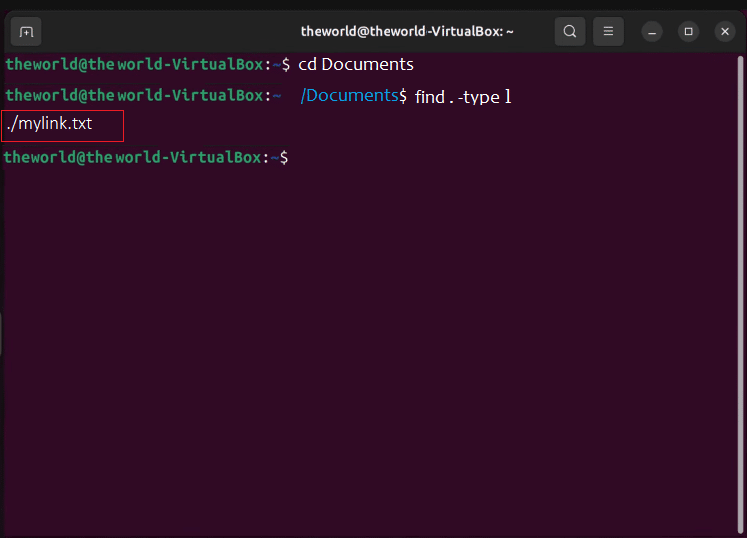Click the dollar sign of the last prompt
The height and width of the screenshot is (540, 748).
284,158
